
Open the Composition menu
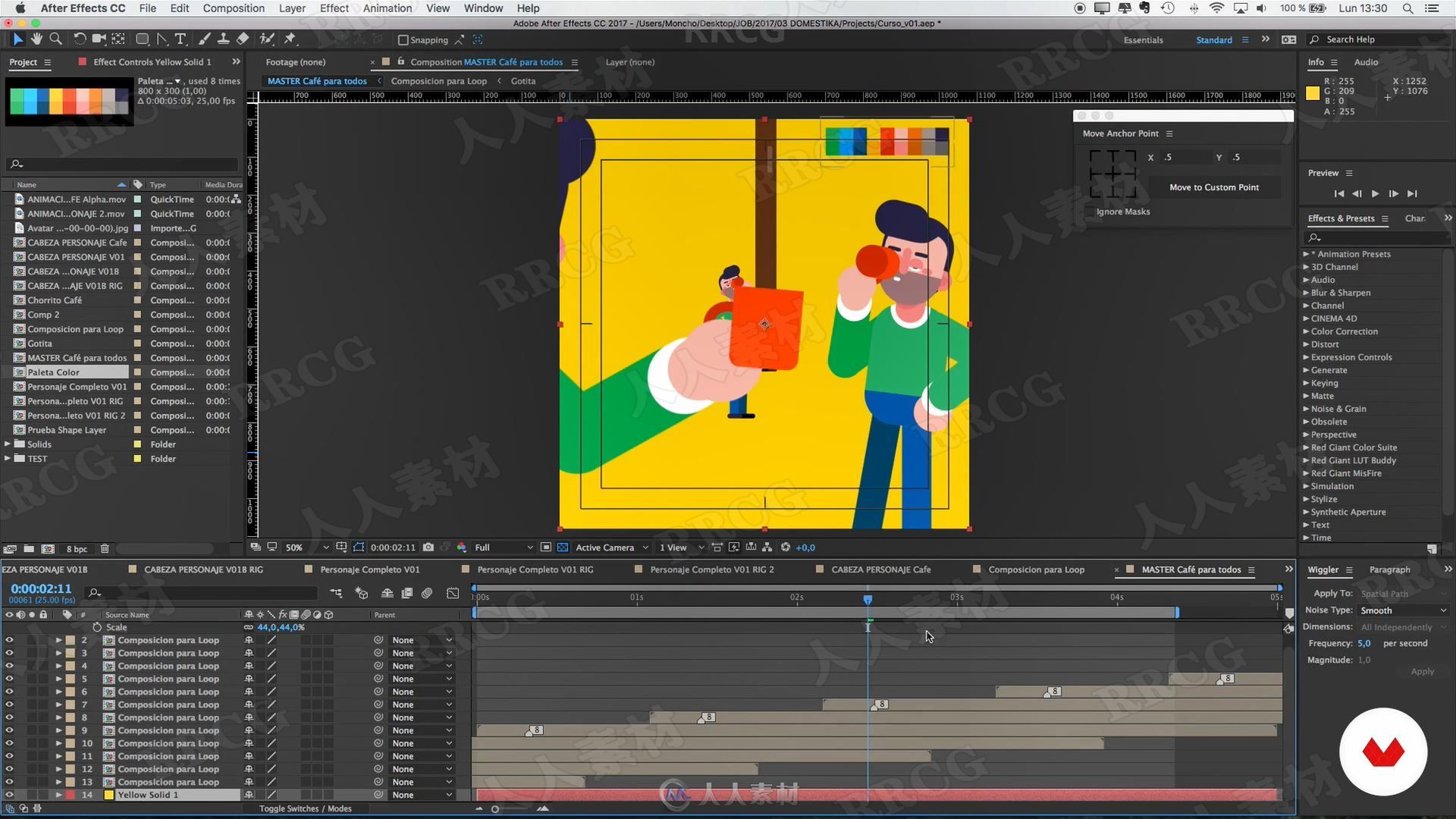click(234, 8)
